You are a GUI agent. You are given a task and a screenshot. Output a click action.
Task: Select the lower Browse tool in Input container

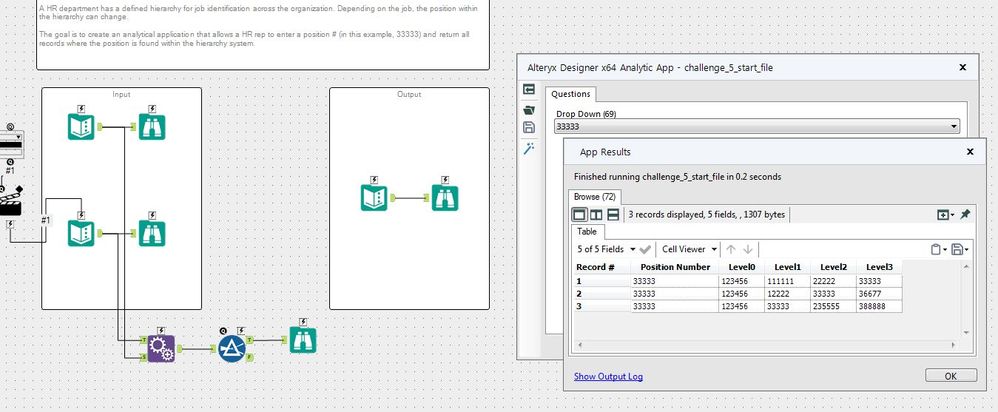click(152, 233)
